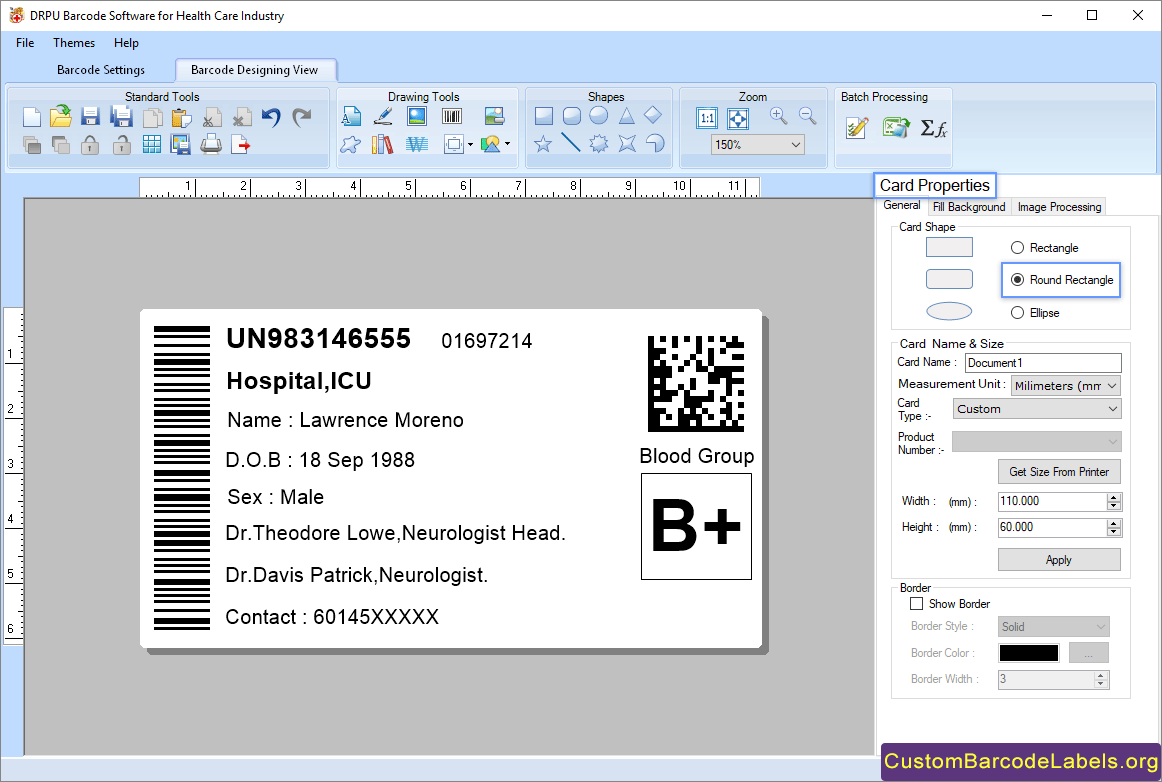Screen dimensions: 1162x782
Task: Click the Width field showing 110.000
Action: (1052, 501)
